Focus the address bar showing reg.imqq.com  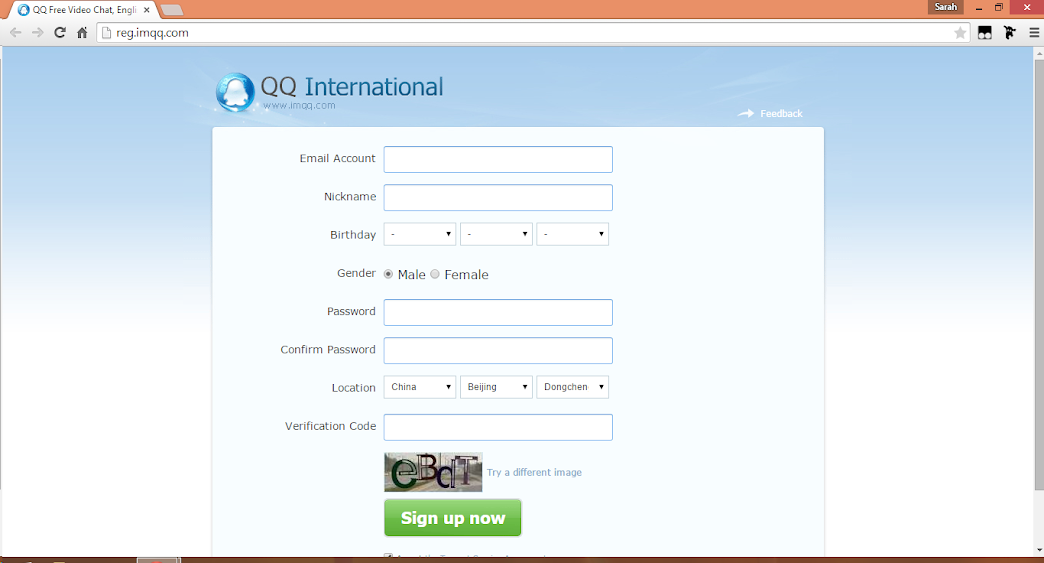point(533,33)
